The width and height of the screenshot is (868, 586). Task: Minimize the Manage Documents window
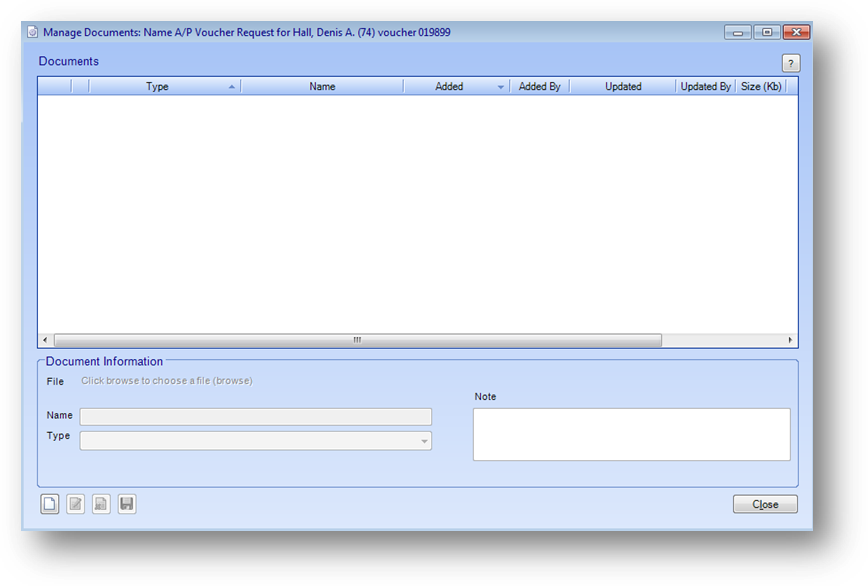(x=737, y=32)
